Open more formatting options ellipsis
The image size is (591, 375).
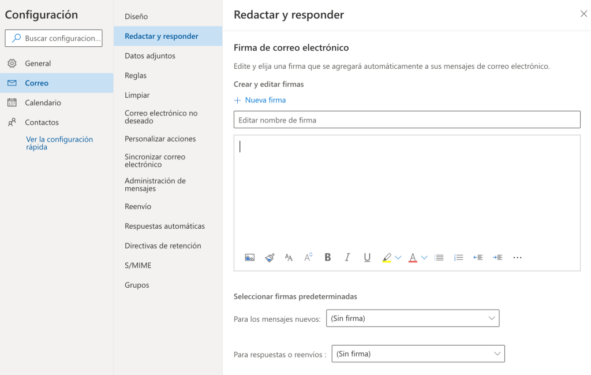518,258
